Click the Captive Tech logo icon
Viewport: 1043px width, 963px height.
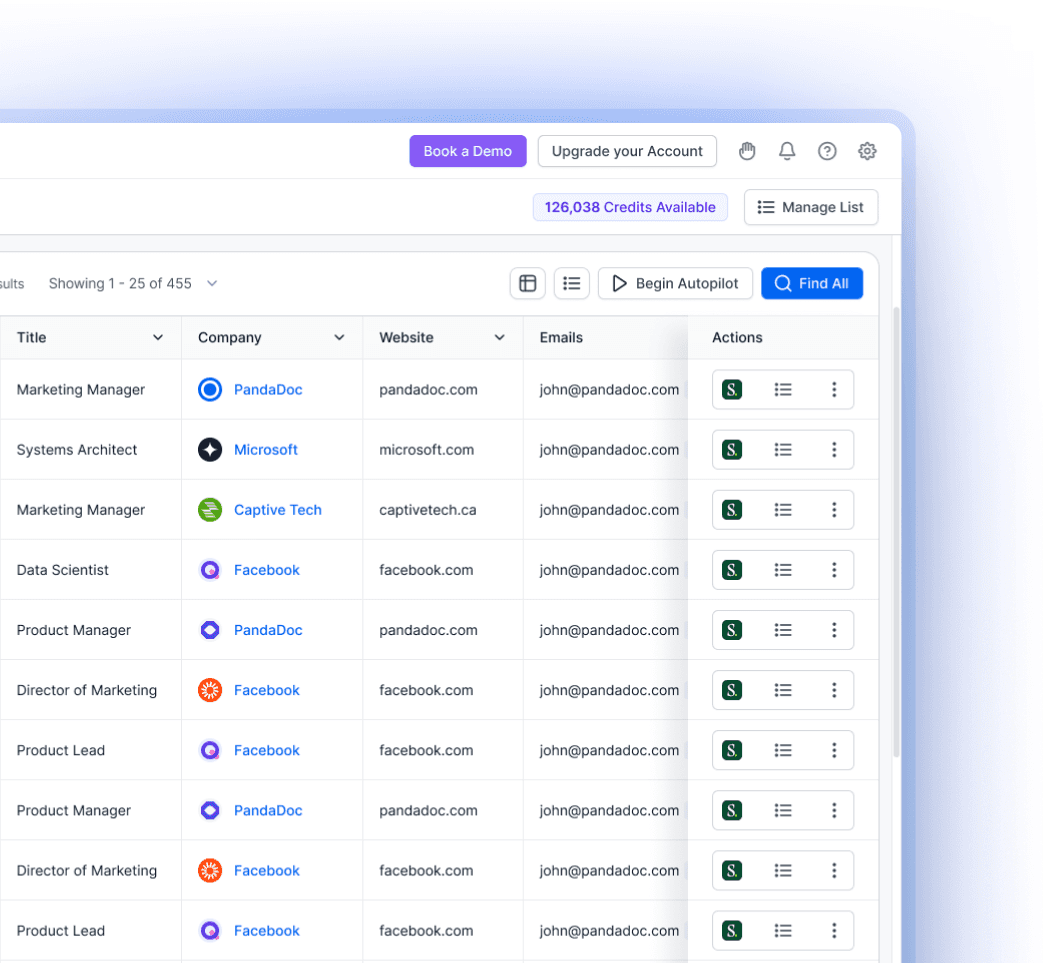210,510
